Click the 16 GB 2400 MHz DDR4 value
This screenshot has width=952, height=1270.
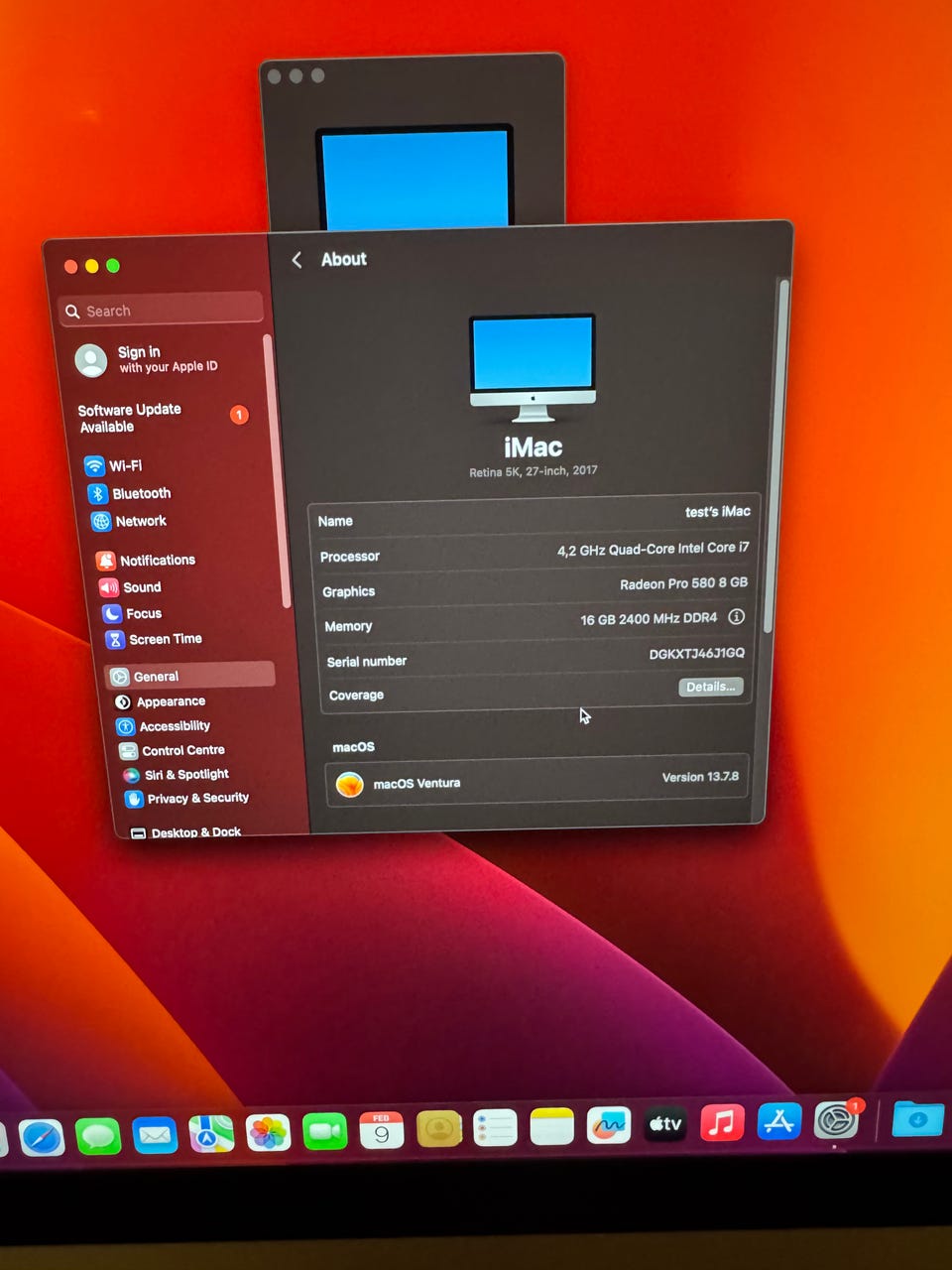tap(649, 618)
